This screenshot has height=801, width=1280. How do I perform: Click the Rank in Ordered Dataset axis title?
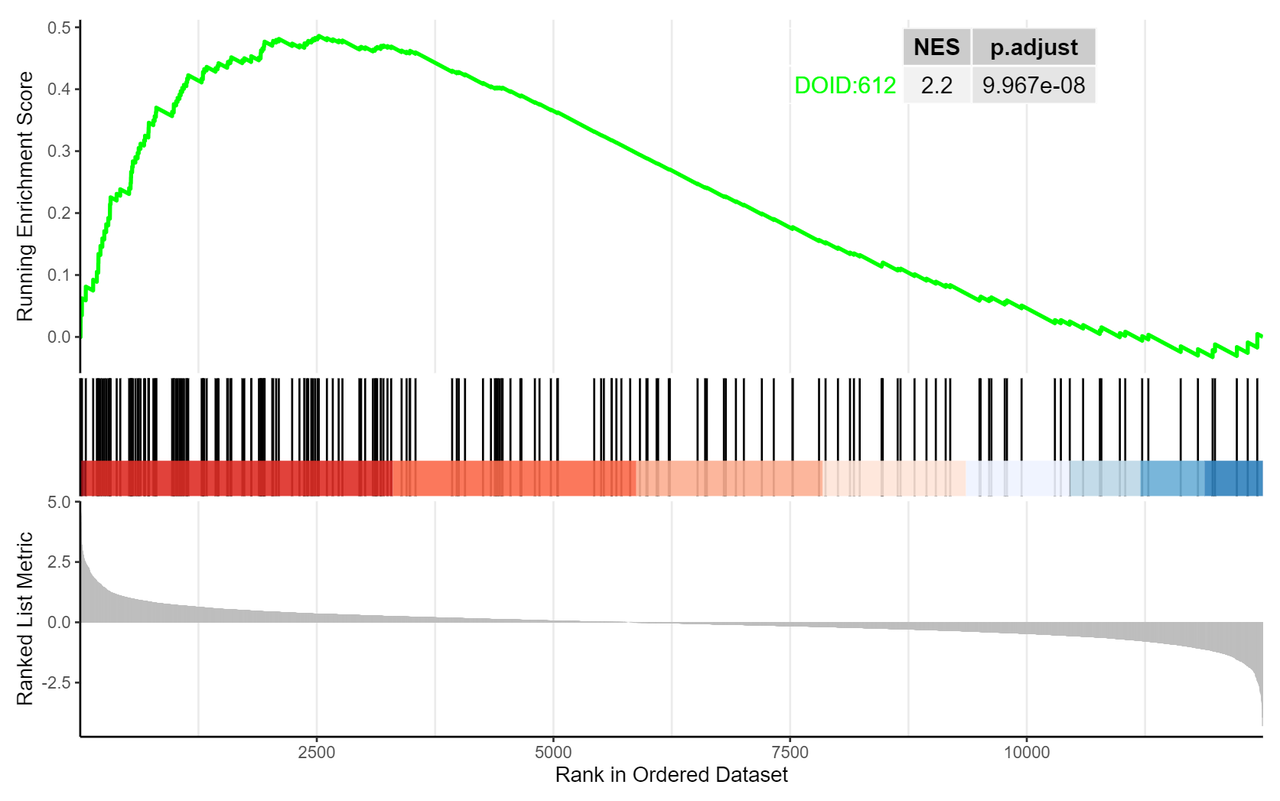(x=671, y=775)
